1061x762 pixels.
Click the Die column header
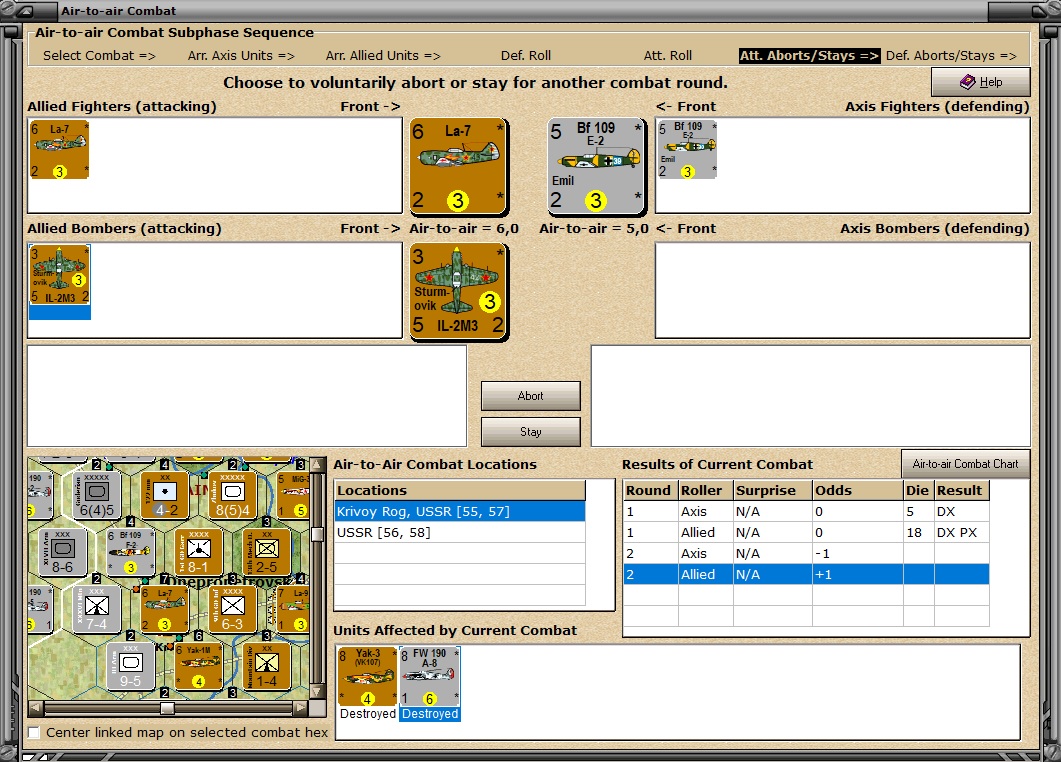(918, 491)
